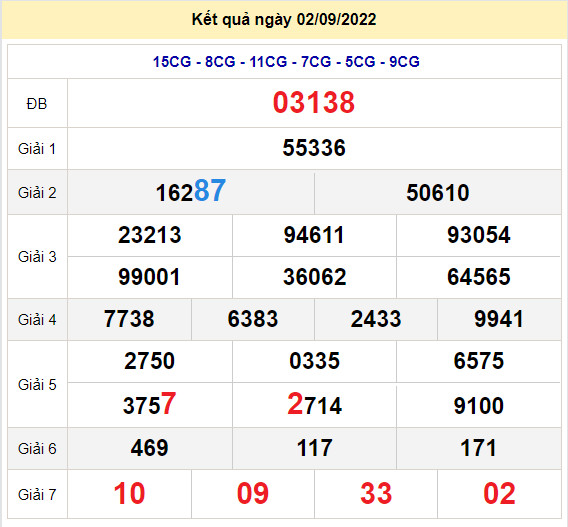Click the Giải 4 number 9941
The width and height of the screenshot is (568, 527).
click(499, 319)
